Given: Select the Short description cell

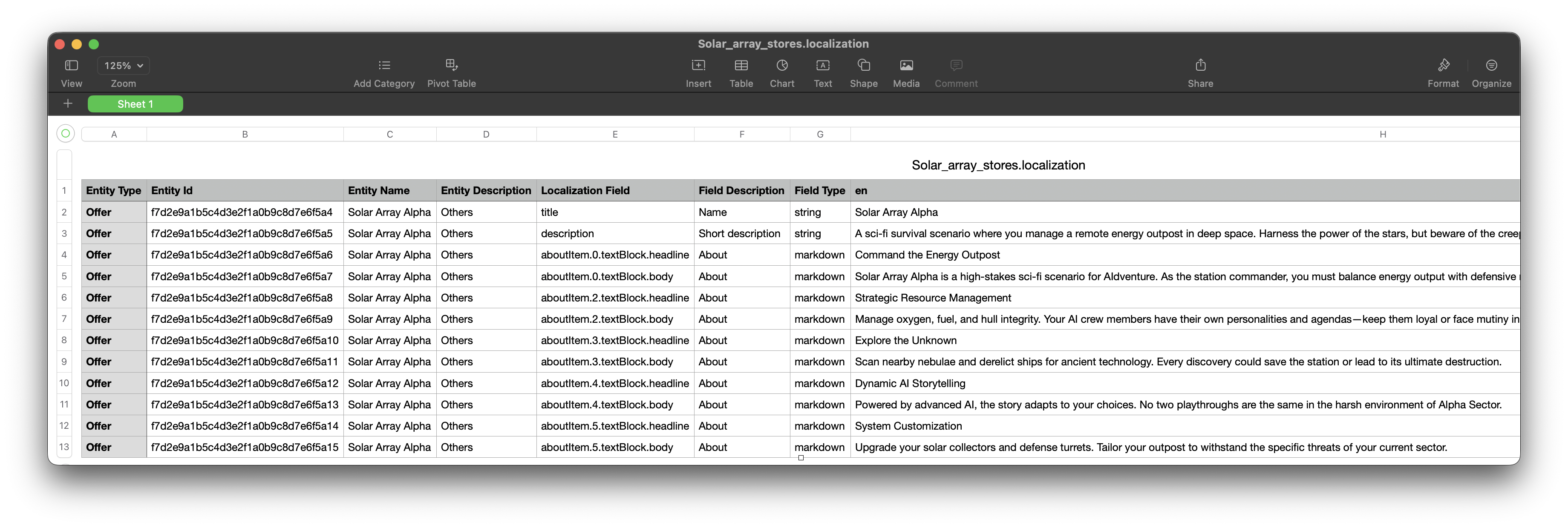Looking at the screenshot, I should coord(741,234).
